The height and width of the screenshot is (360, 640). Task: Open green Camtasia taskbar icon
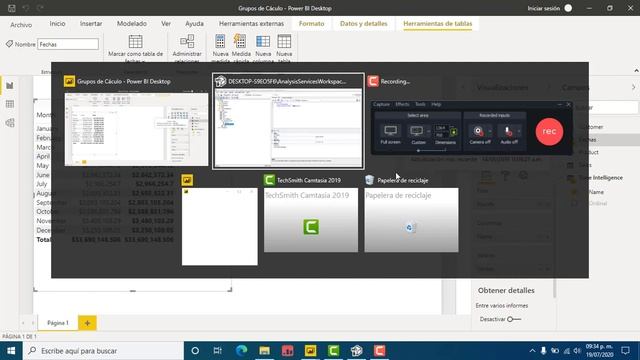point(333,351)
